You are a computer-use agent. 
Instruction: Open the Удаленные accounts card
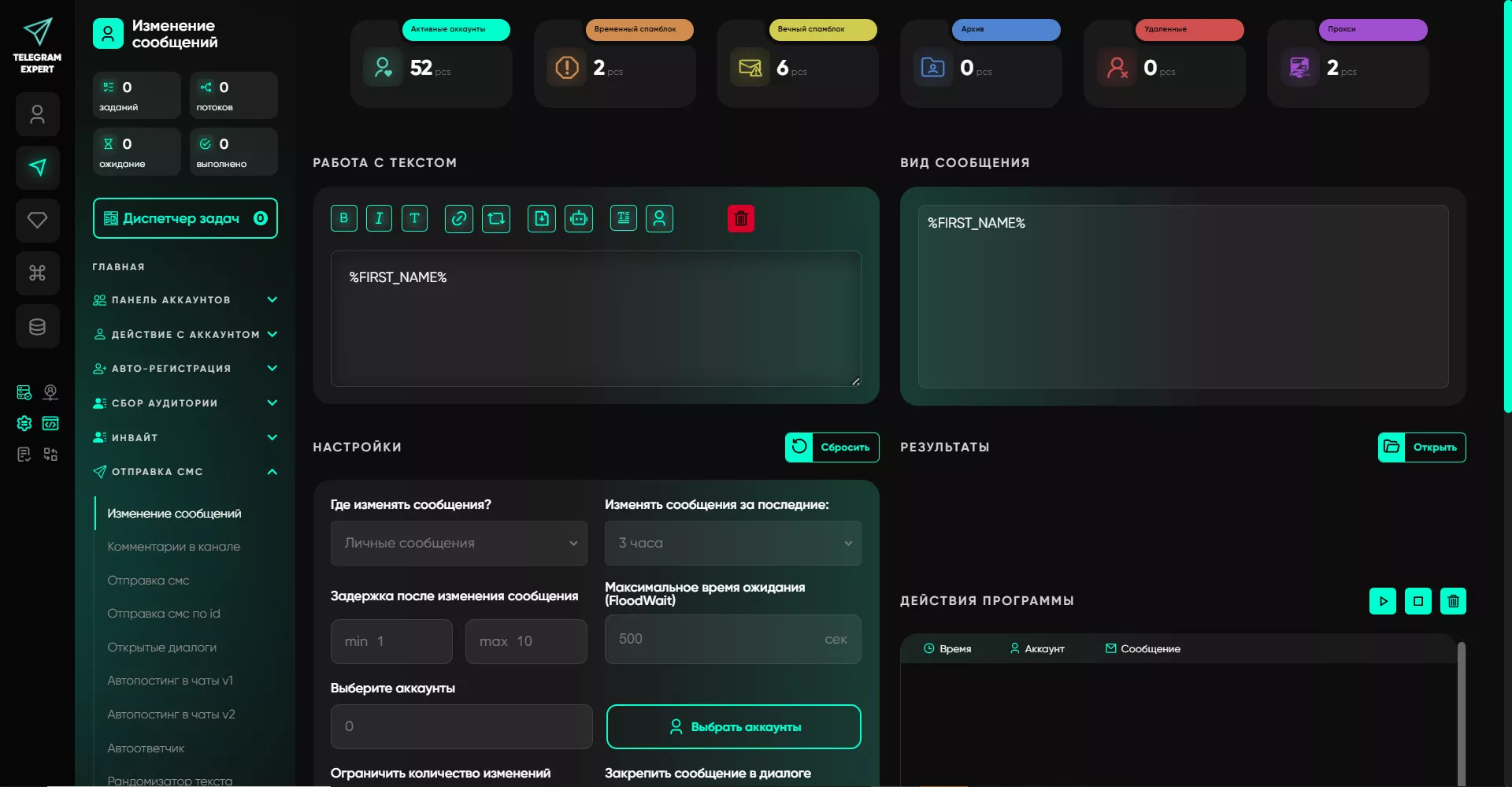click(1165, 64)
